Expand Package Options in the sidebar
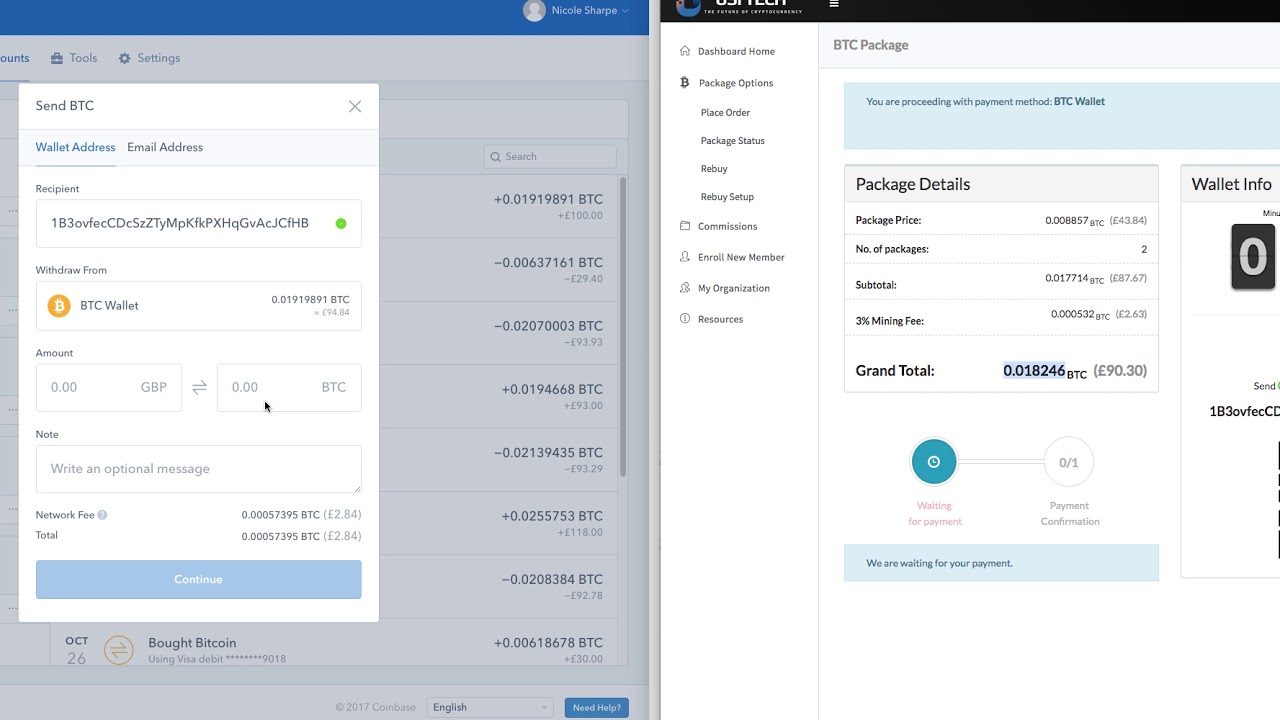Image resolution: width=1280 pixels, height=720 pixels. tap(736, 83)
